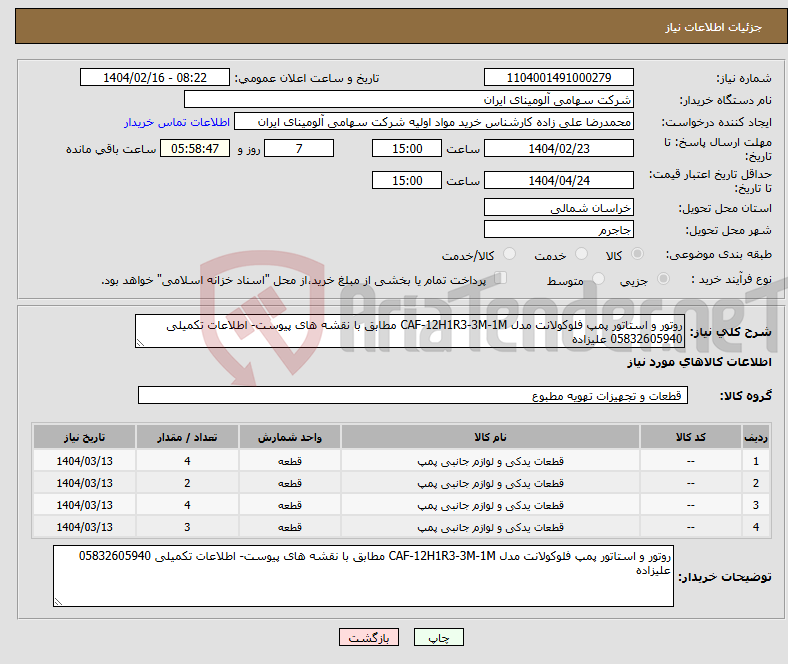Image resolution: width=788 pixels, height=664 pixels.
Task: Click the item name in row 2
Action: (490, 483)
